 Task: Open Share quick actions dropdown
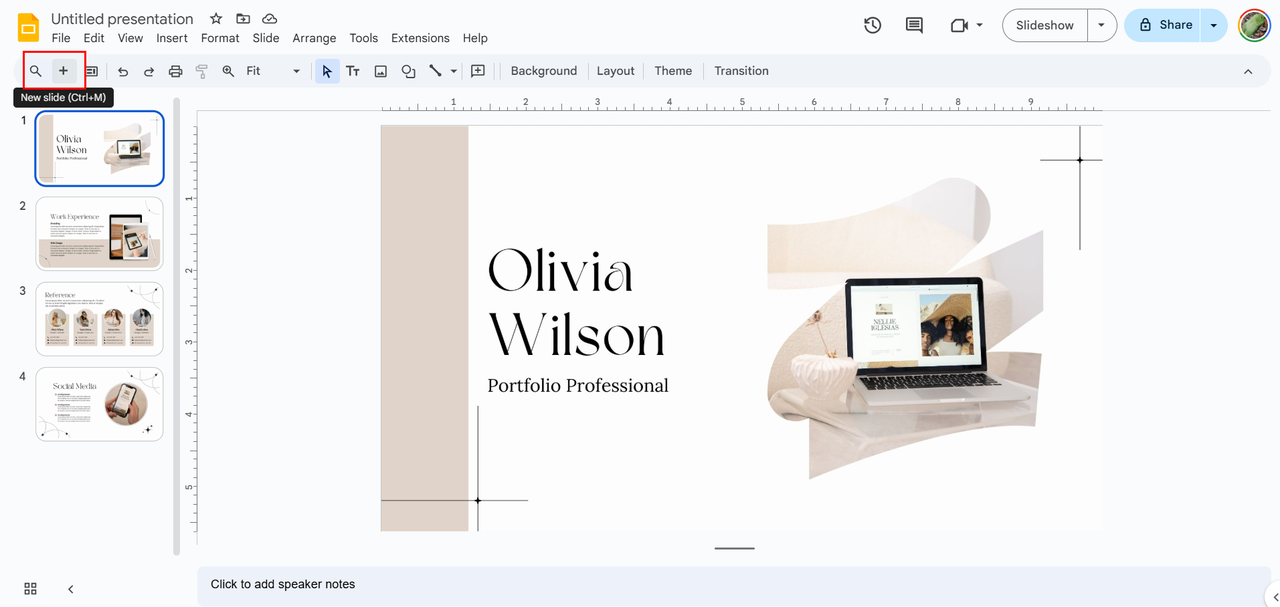pyautogui.click(x=1214, y=25)
